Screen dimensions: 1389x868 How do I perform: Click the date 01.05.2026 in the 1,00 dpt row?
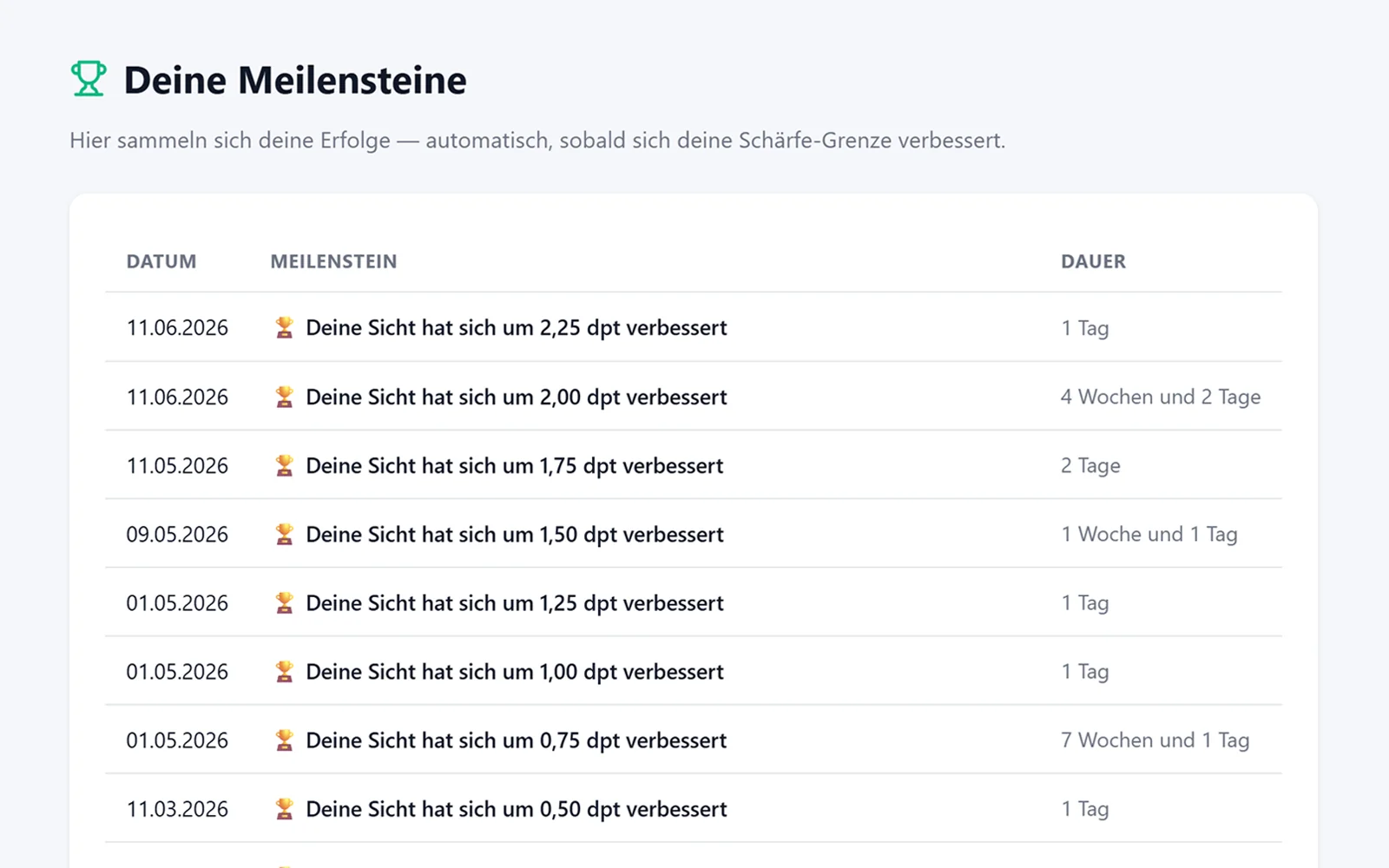point(177,672)
